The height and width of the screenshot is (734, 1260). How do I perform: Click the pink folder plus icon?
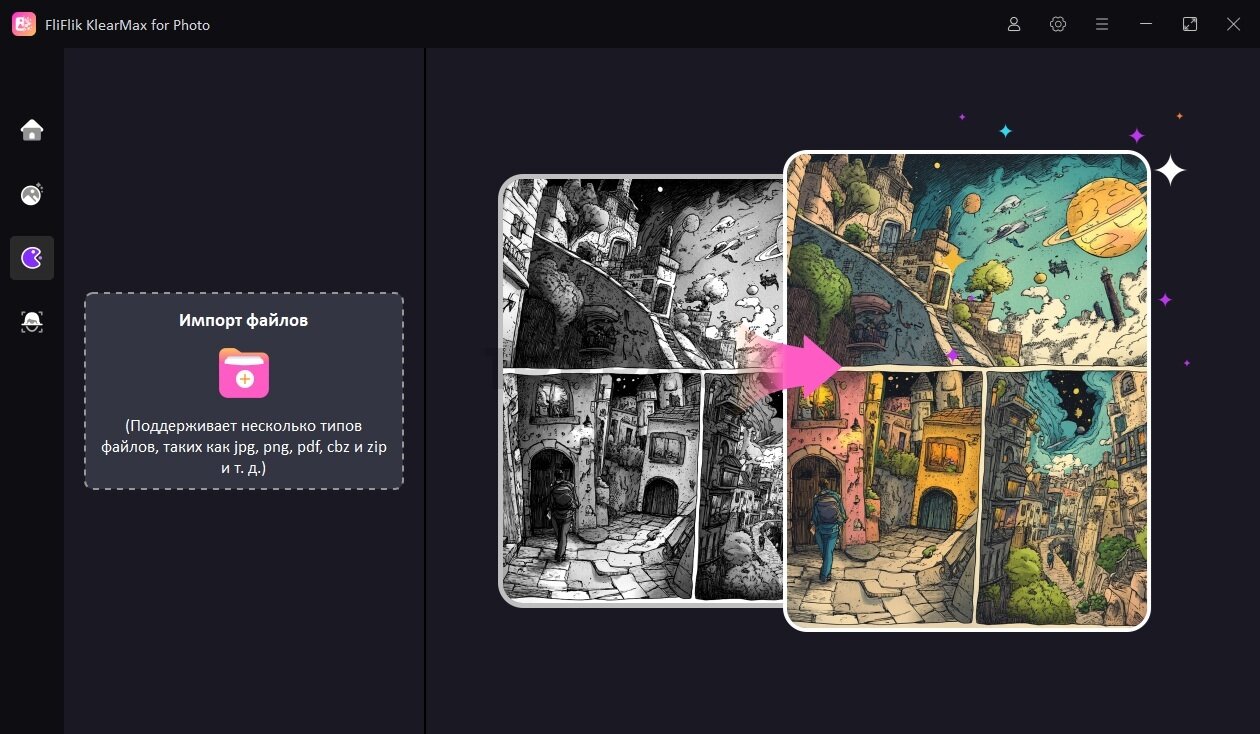pos(244,373)
